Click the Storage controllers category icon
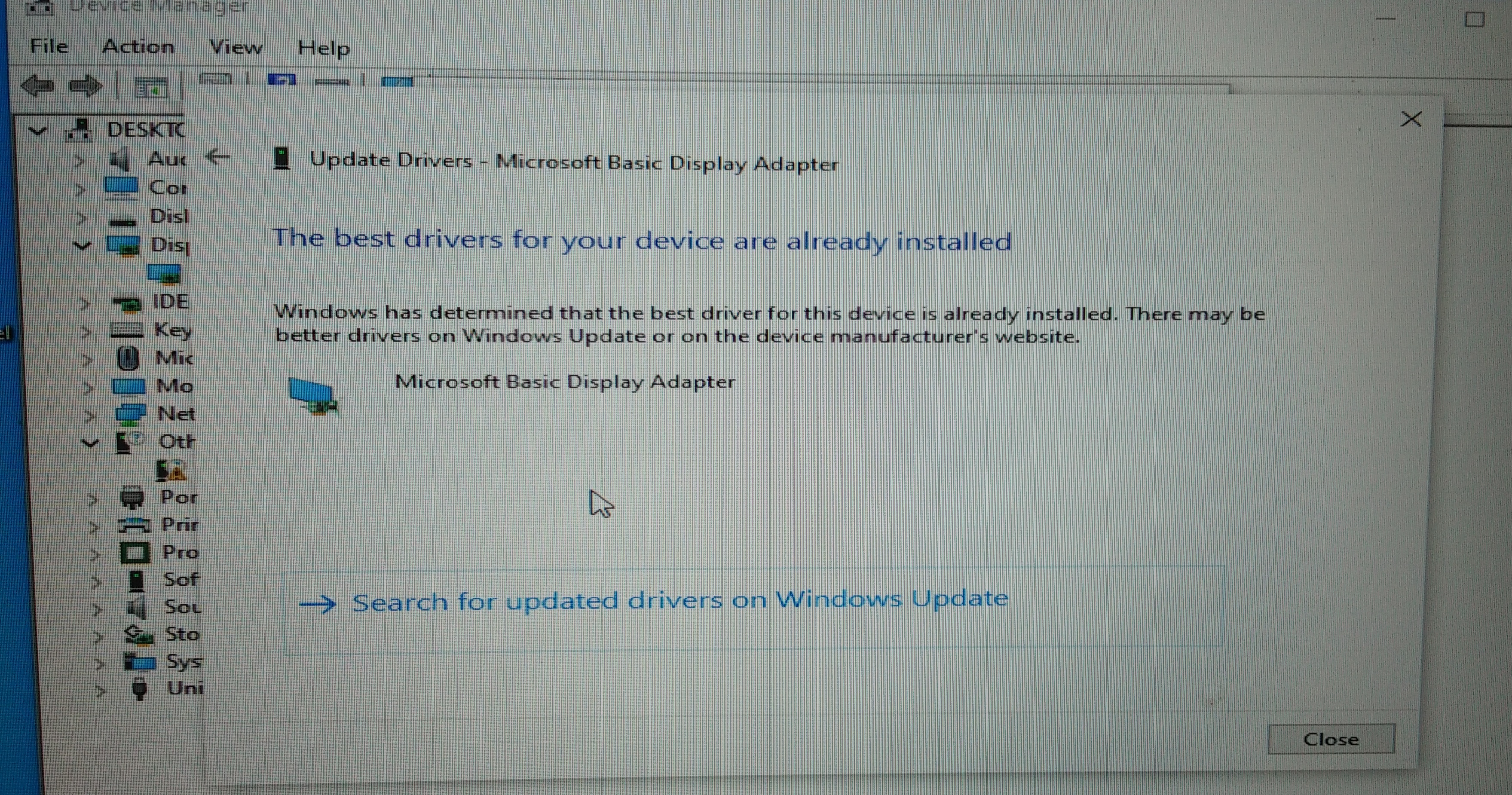The image size is (1512, 795). tap(139, 635)
